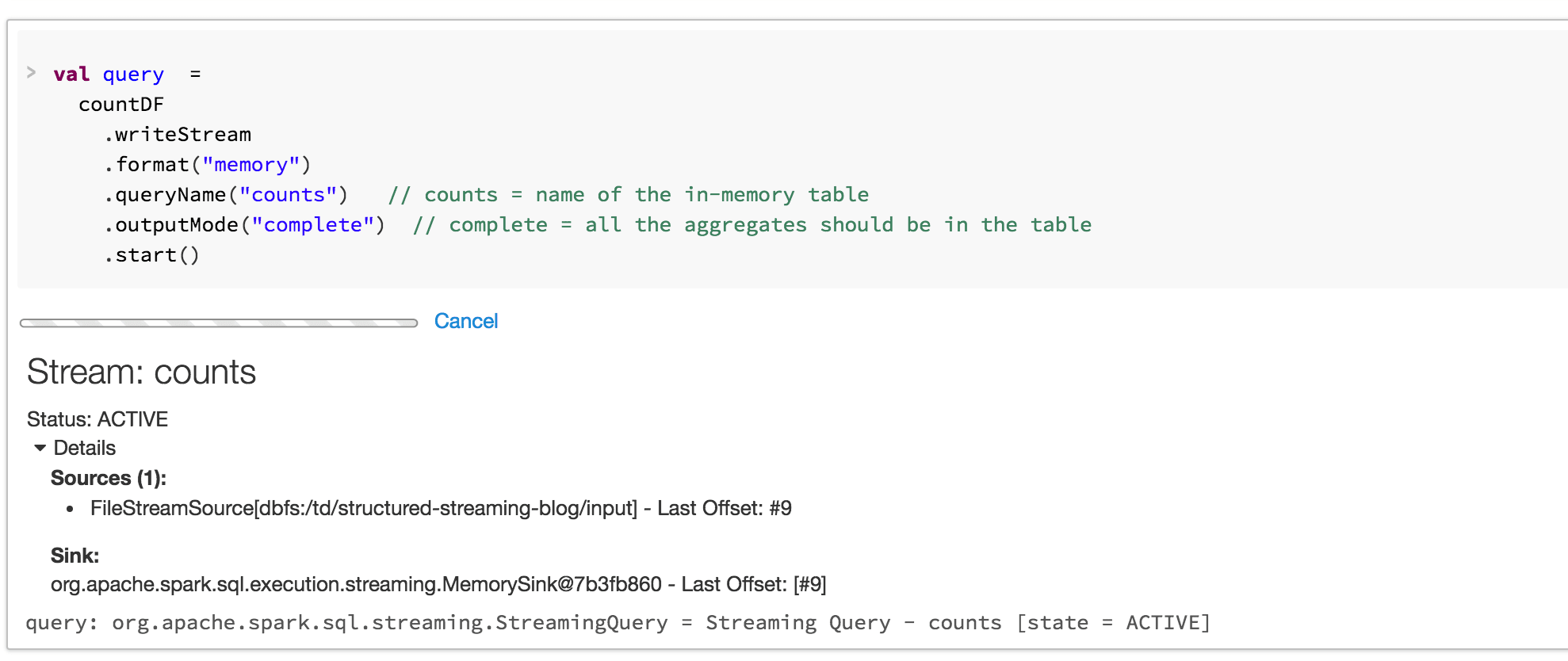Click the striped running progress bar
The image size is (1568, 661).
coord(219,323)
